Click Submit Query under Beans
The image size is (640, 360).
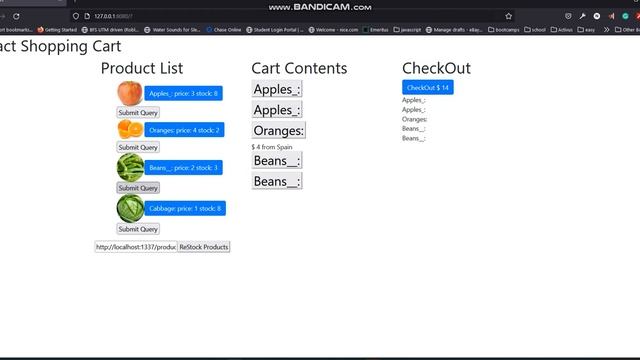tap(138, 188)
